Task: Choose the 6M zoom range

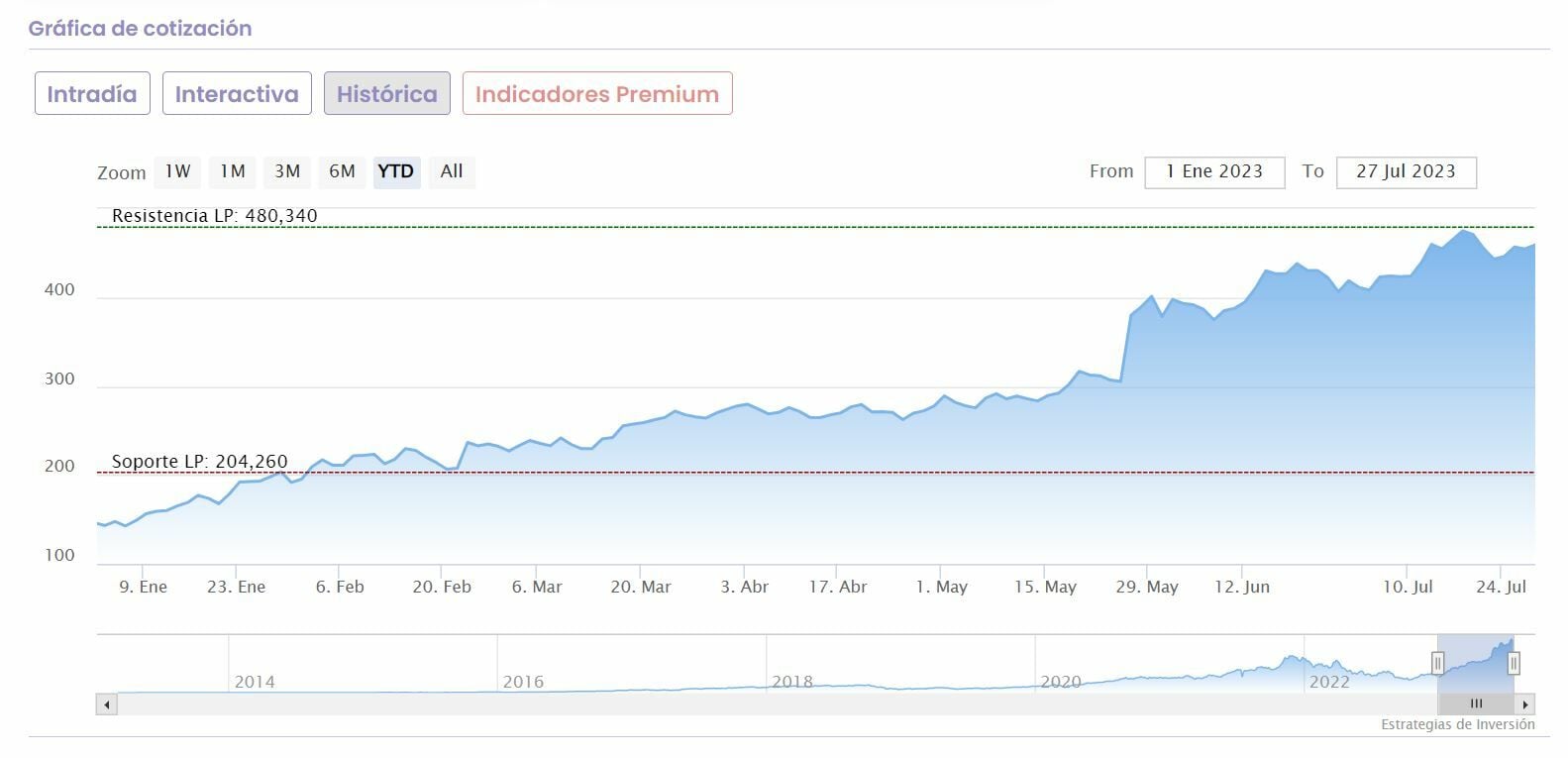Action: pyautogui.click(x=342, y=171)
